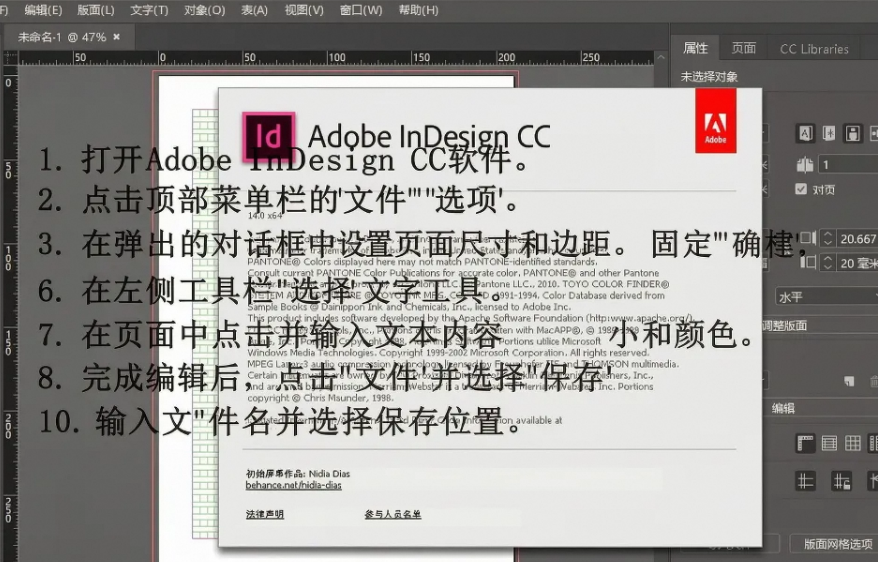Click the scroll-up arrow beside the ruler
Screen dimensions: 878x562
pyautogui.click(x=661, y=58)
